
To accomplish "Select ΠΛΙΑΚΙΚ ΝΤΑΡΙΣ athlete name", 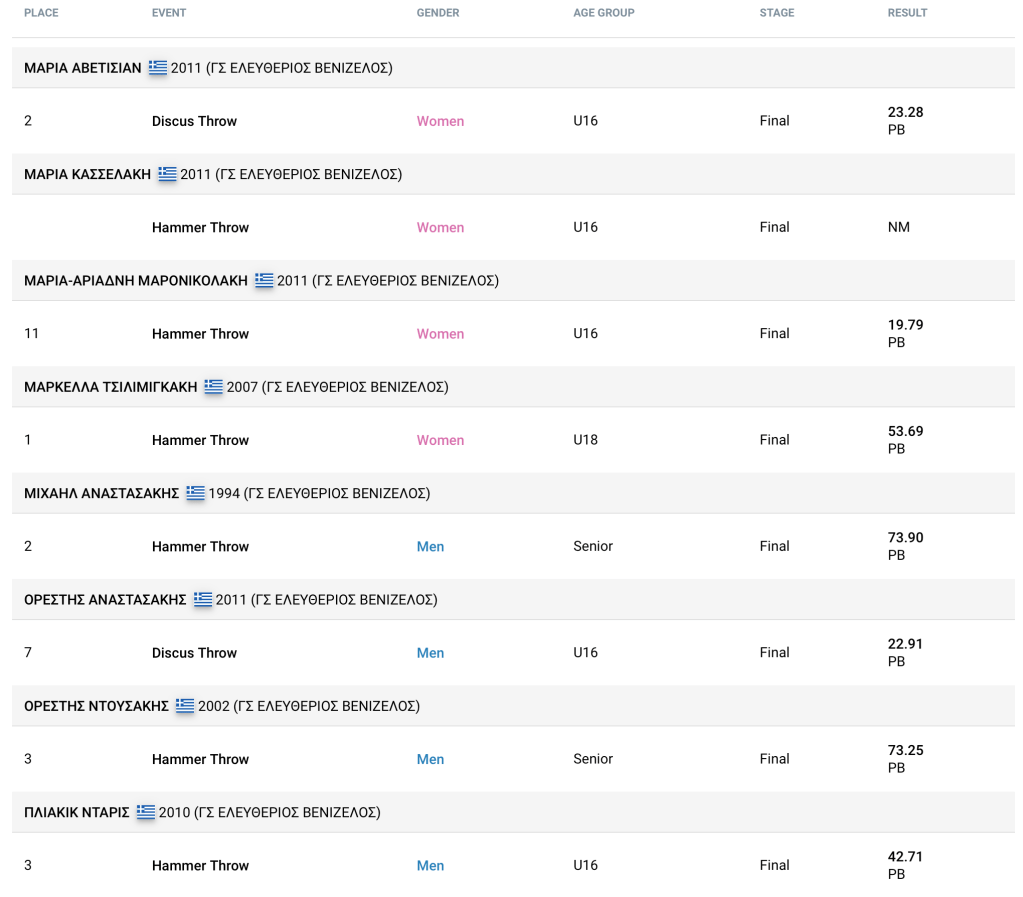I will [77, 813].
